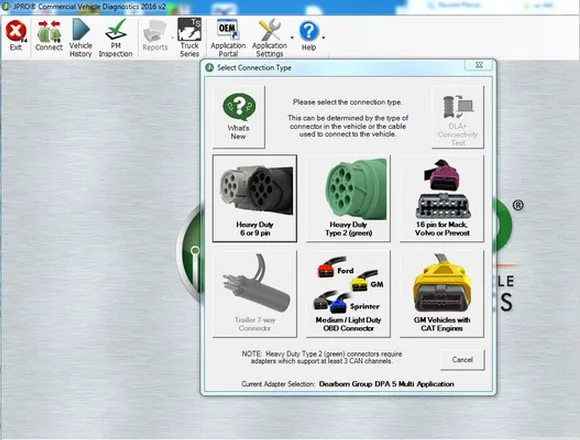Select GM Vehicles with CAT Engines

point(442,294)
